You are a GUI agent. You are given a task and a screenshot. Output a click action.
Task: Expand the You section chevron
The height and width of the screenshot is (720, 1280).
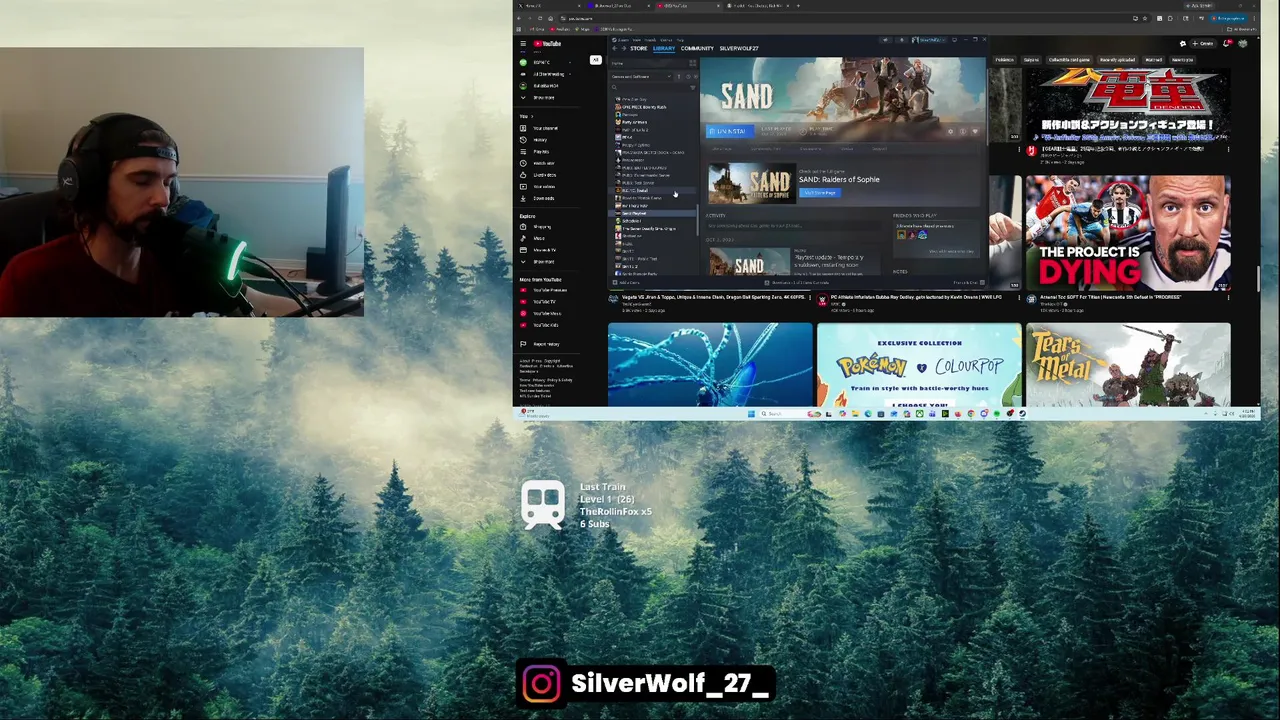click(532, 116)
